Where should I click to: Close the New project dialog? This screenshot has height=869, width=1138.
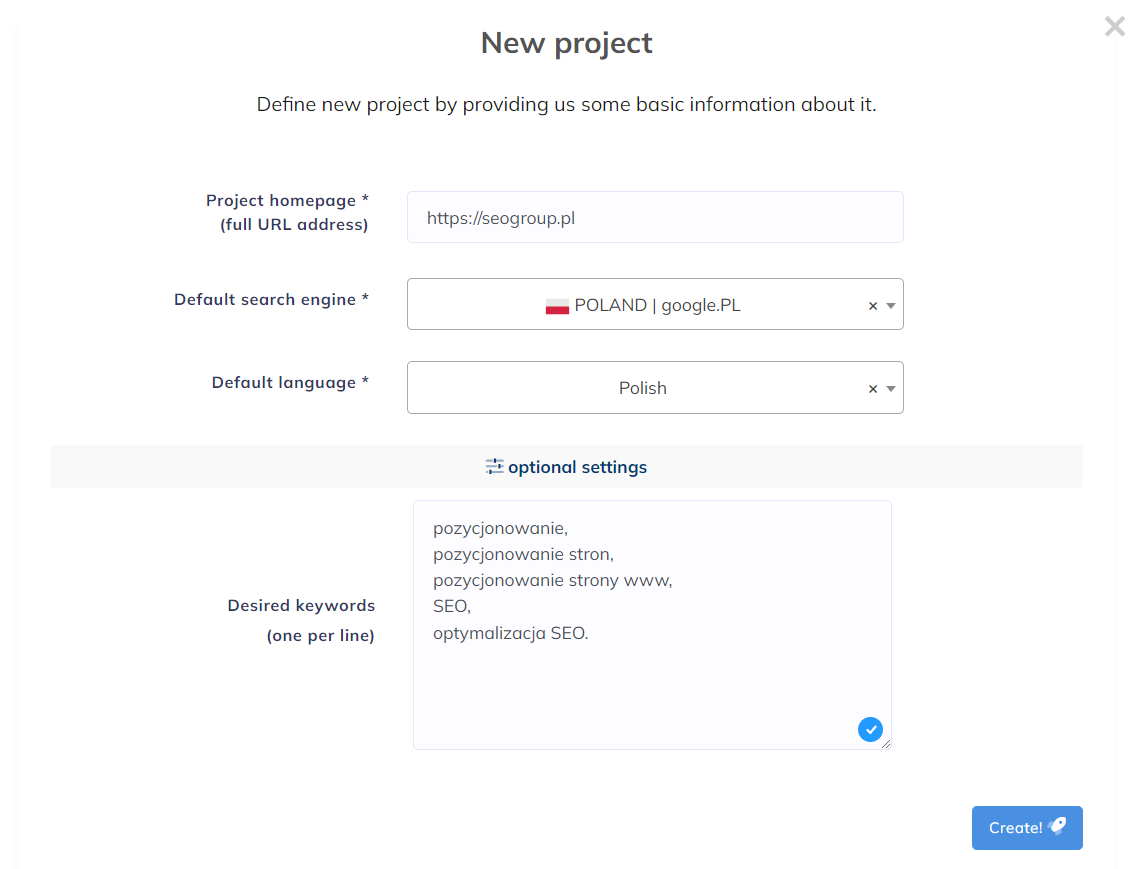1115,26
